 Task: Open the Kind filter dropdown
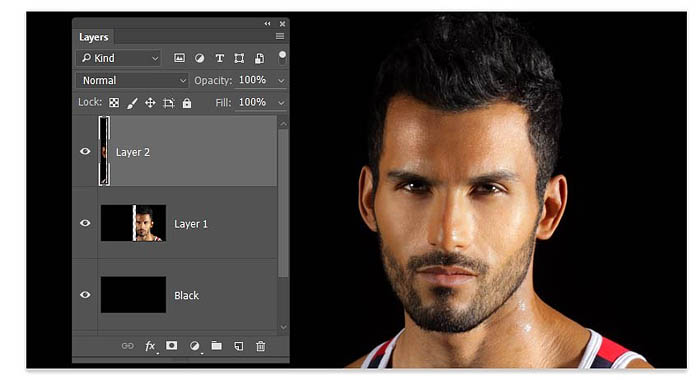118,58
